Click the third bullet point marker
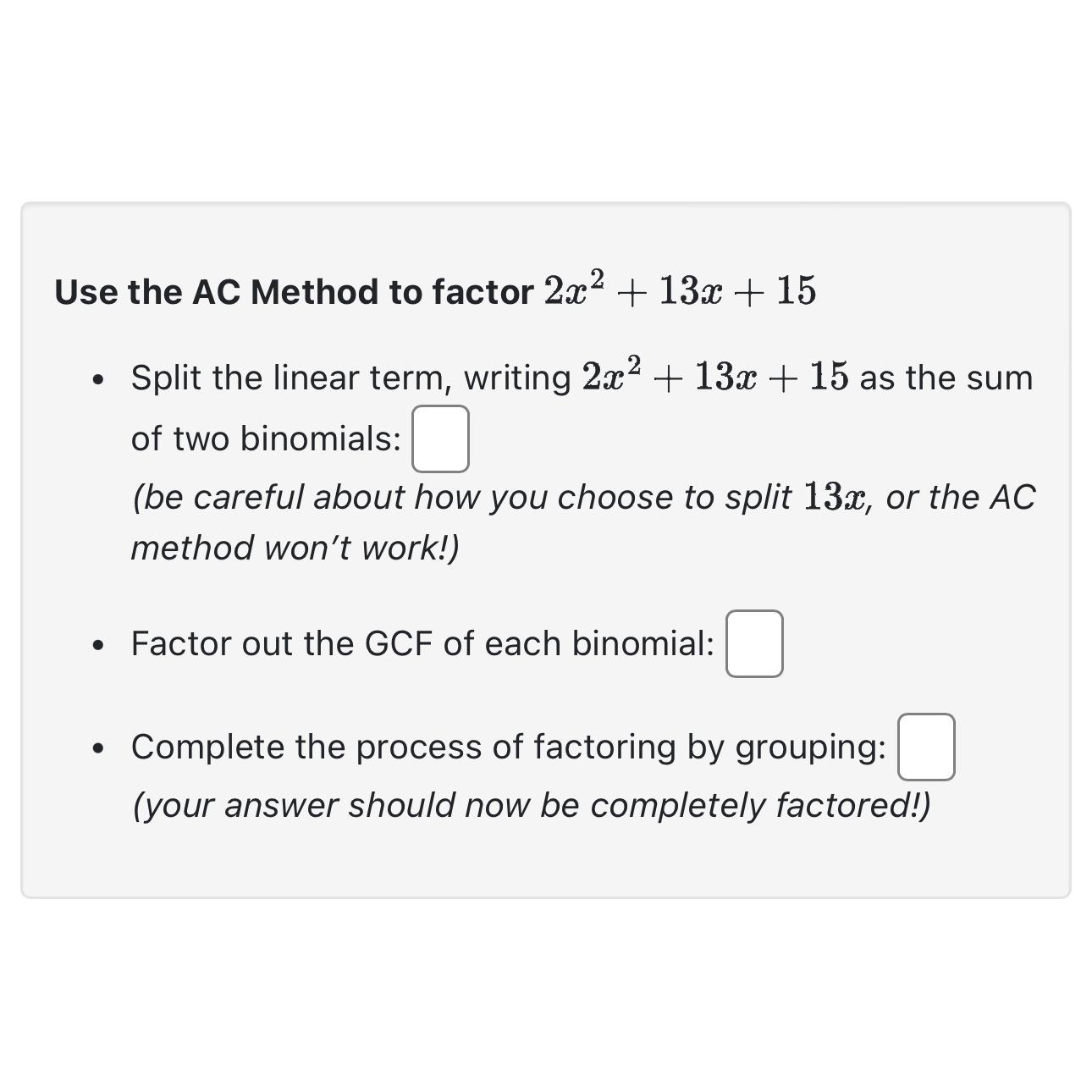This screenshot has width=1092, height=1092. (97, 747)
